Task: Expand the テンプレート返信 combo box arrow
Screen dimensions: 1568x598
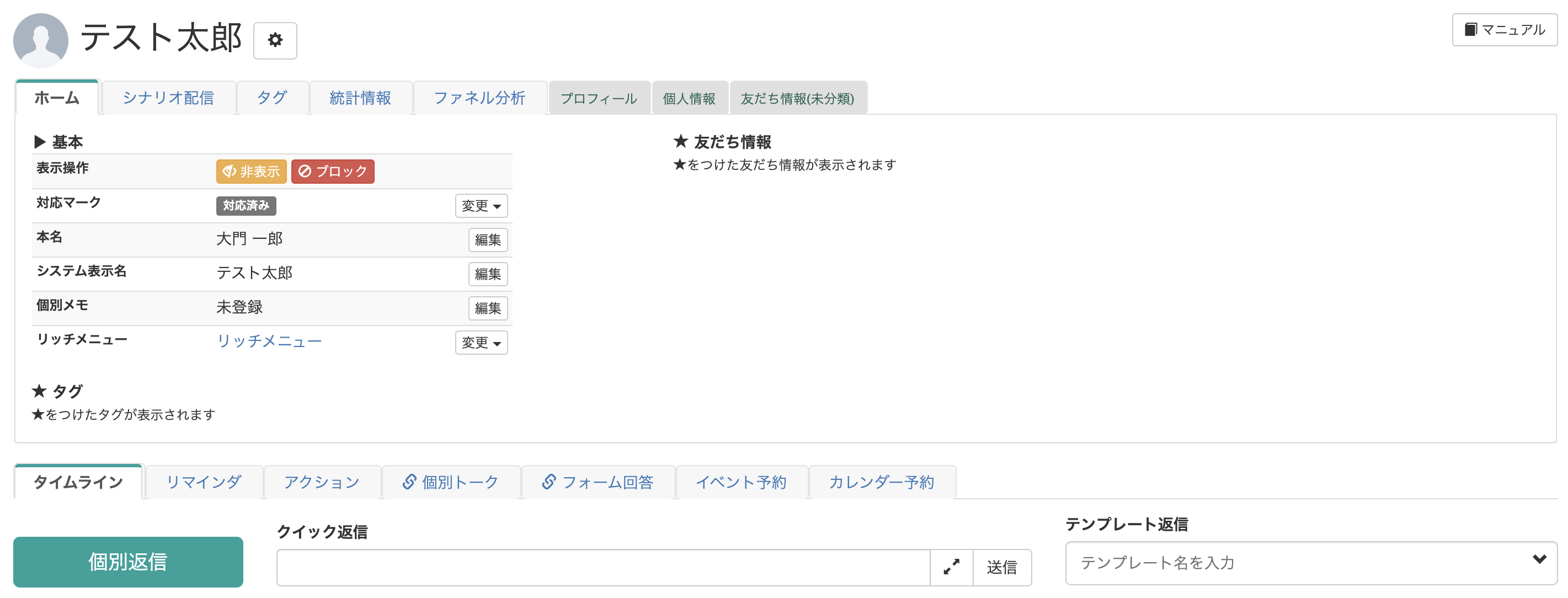Action: [1539, 559]
